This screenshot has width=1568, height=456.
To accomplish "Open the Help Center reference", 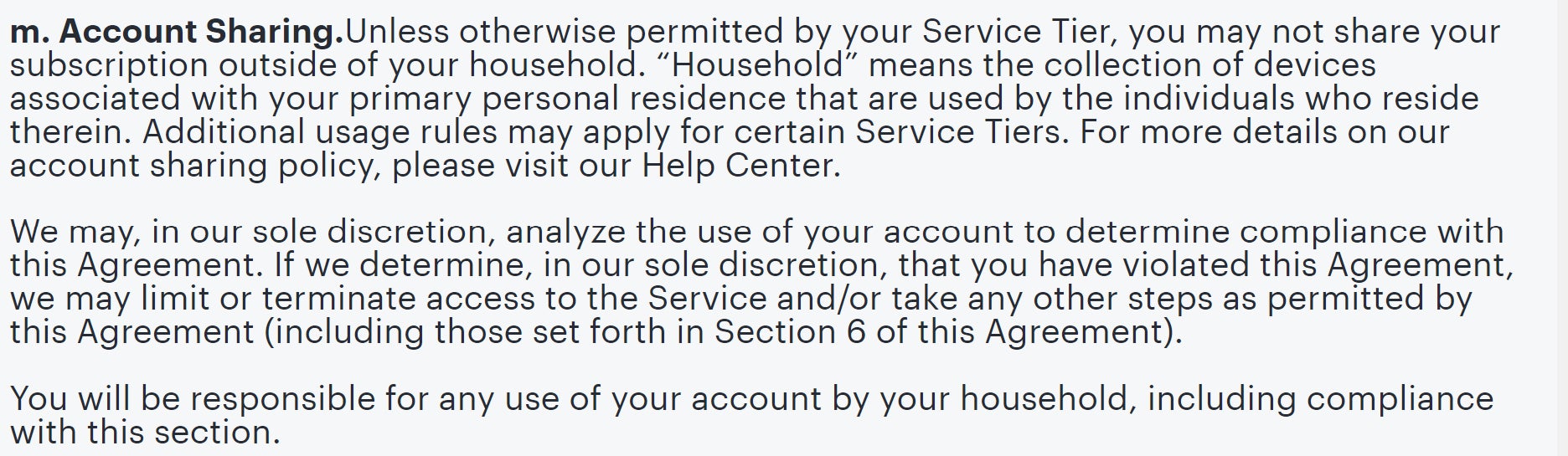I will 740,166.
